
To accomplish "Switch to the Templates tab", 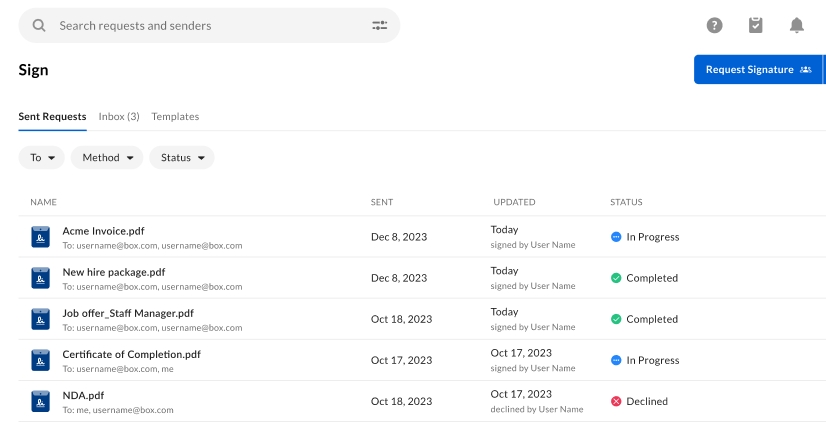I will [x=175, y=117].
